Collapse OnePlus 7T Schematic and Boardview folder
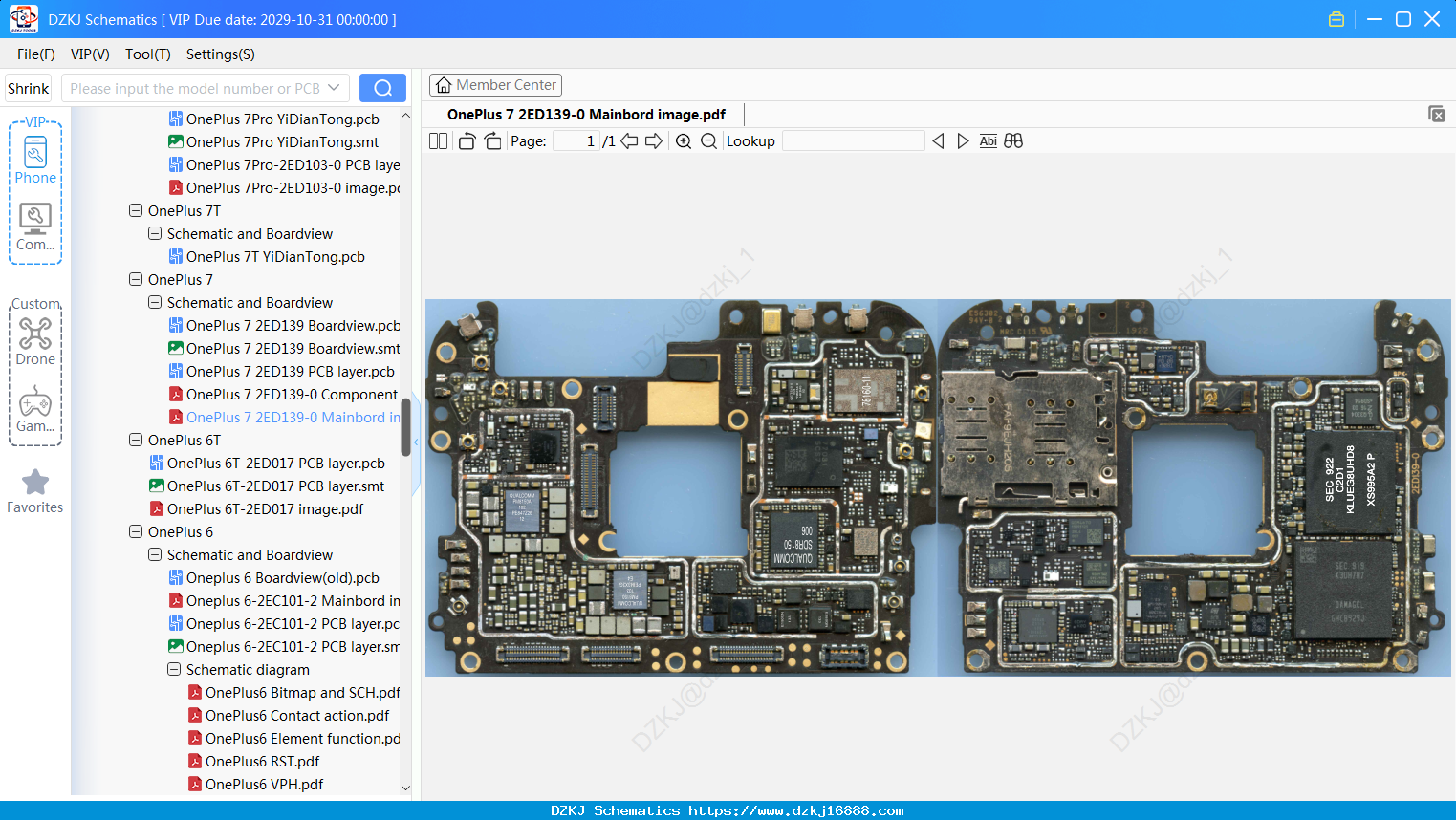Image resolution: width=1456 pixels, height=820 pixels. pyautogui.click(x=155, y=233)
